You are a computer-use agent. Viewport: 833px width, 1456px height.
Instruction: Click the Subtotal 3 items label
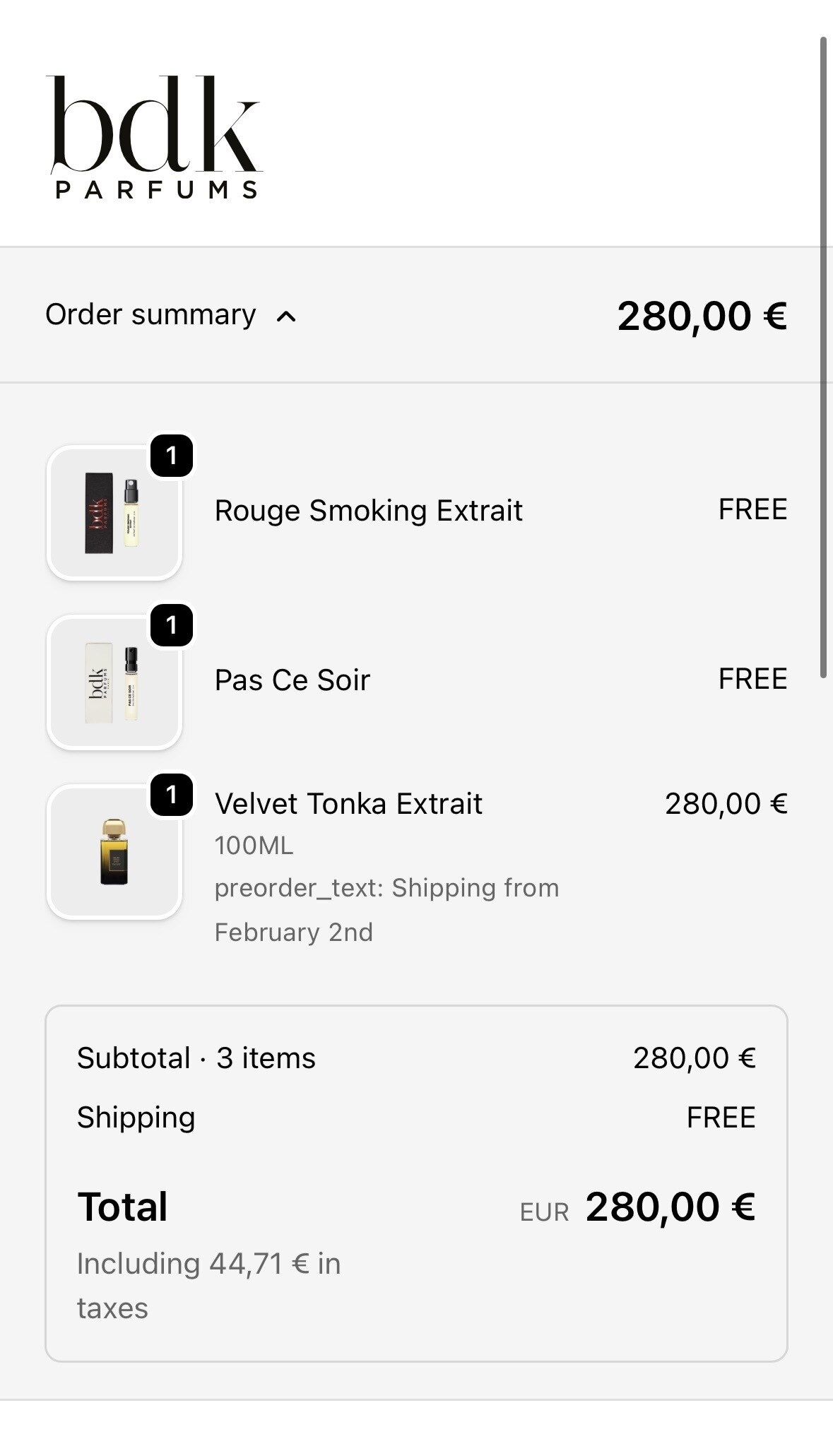click(196, 1058)
